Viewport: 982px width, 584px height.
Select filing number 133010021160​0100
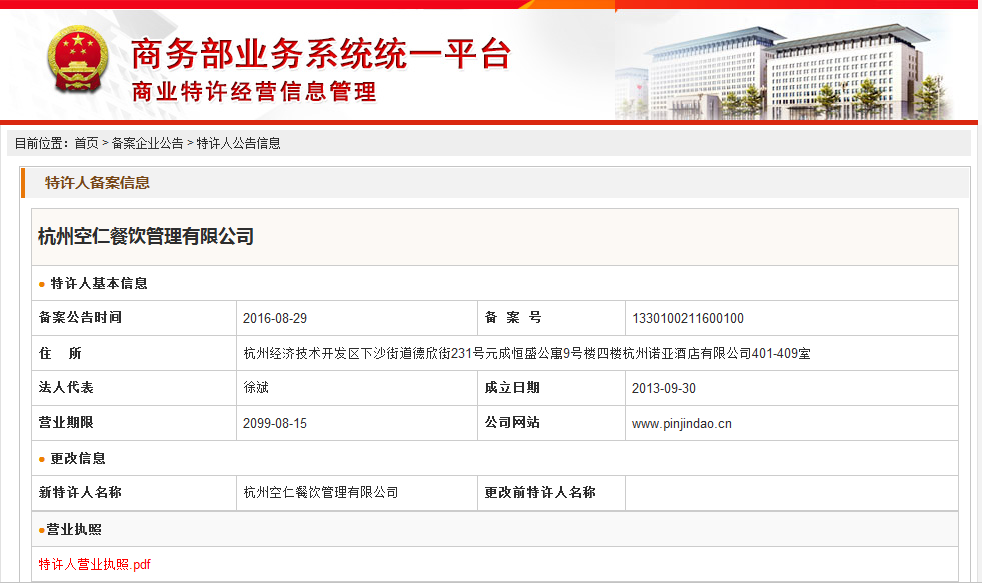pos(688,318)
